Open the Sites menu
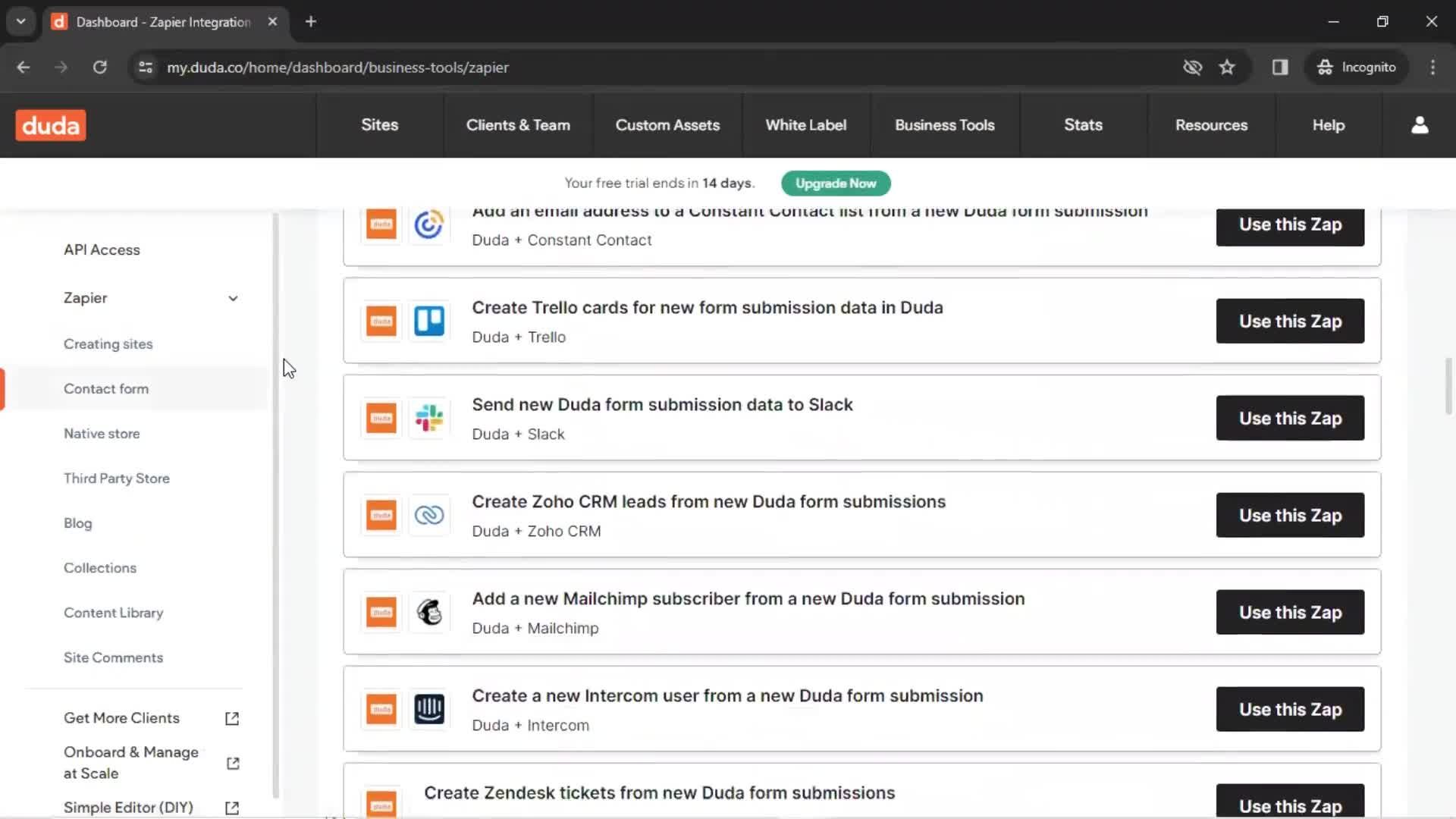1456x819 pixels. coord(379,125)
